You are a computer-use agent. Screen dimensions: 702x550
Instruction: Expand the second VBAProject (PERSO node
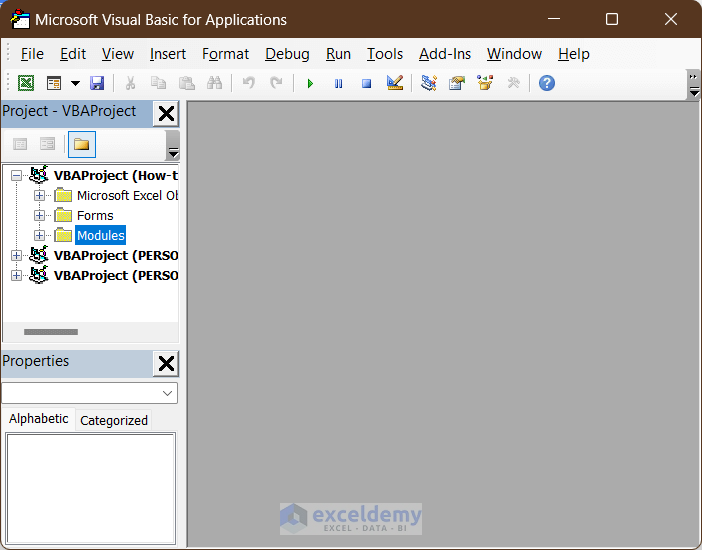pos(16,275)
